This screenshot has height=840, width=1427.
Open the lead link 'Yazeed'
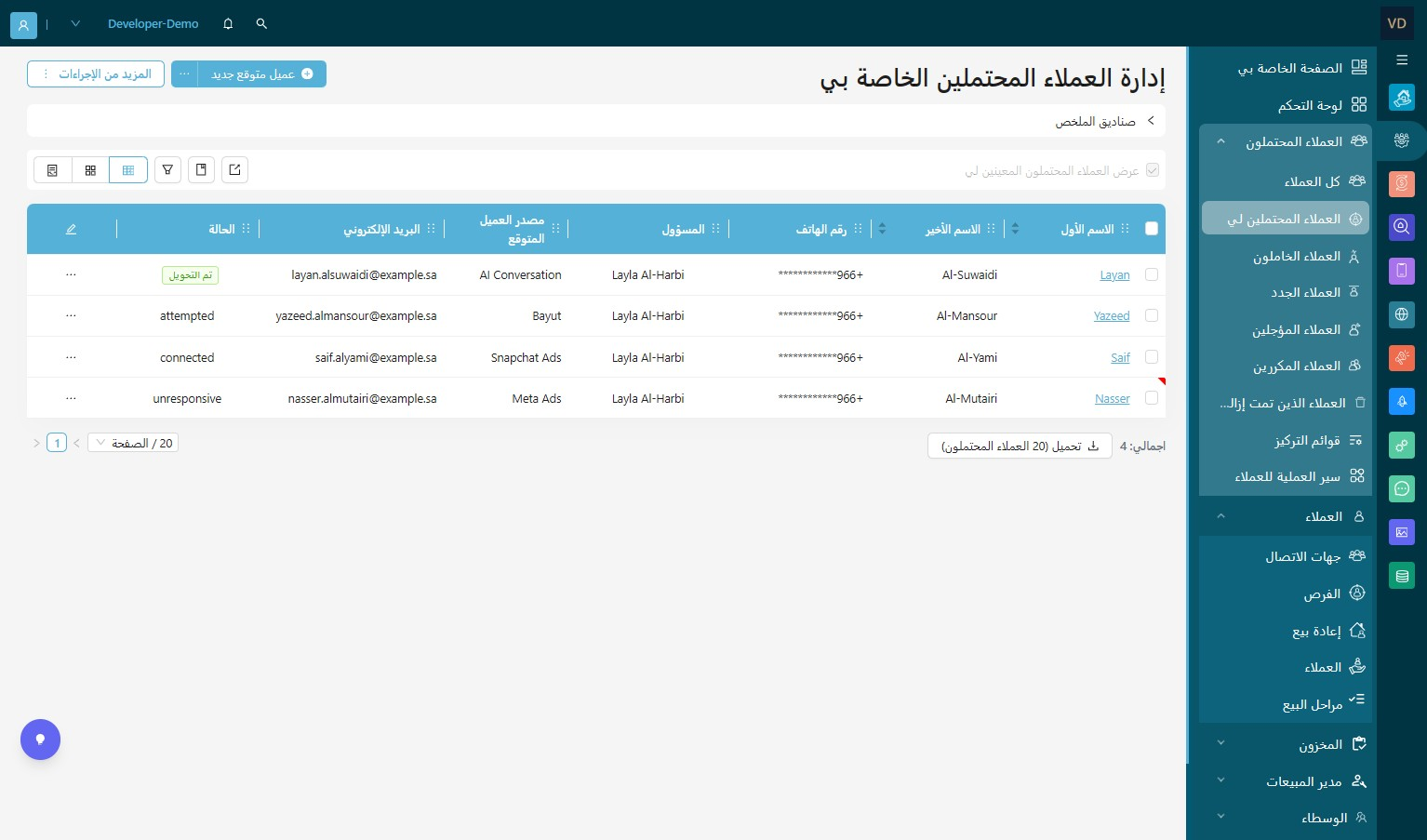[x=1112, y=316]
